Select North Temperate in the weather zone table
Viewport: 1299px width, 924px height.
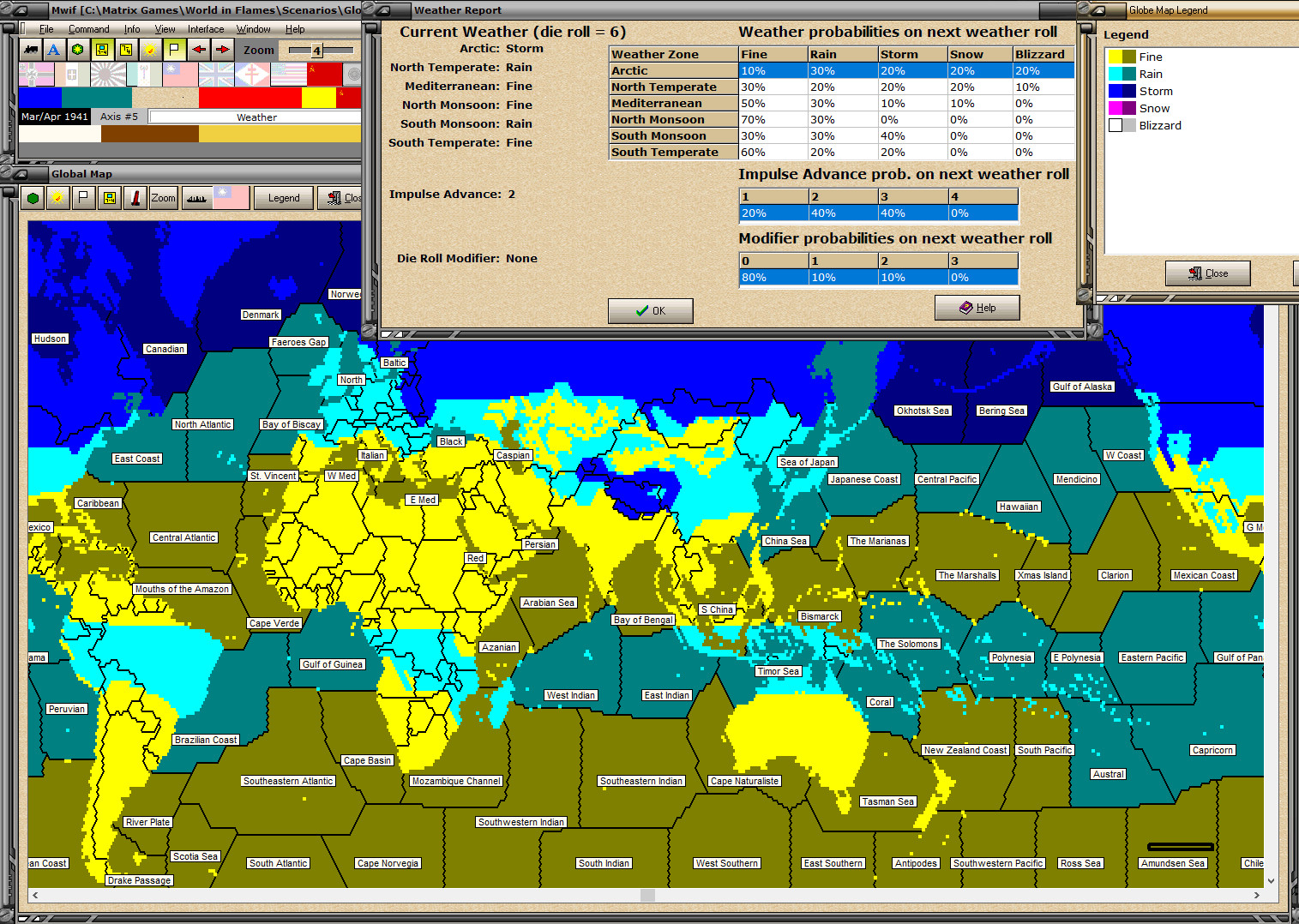click(x=842, y=87)
